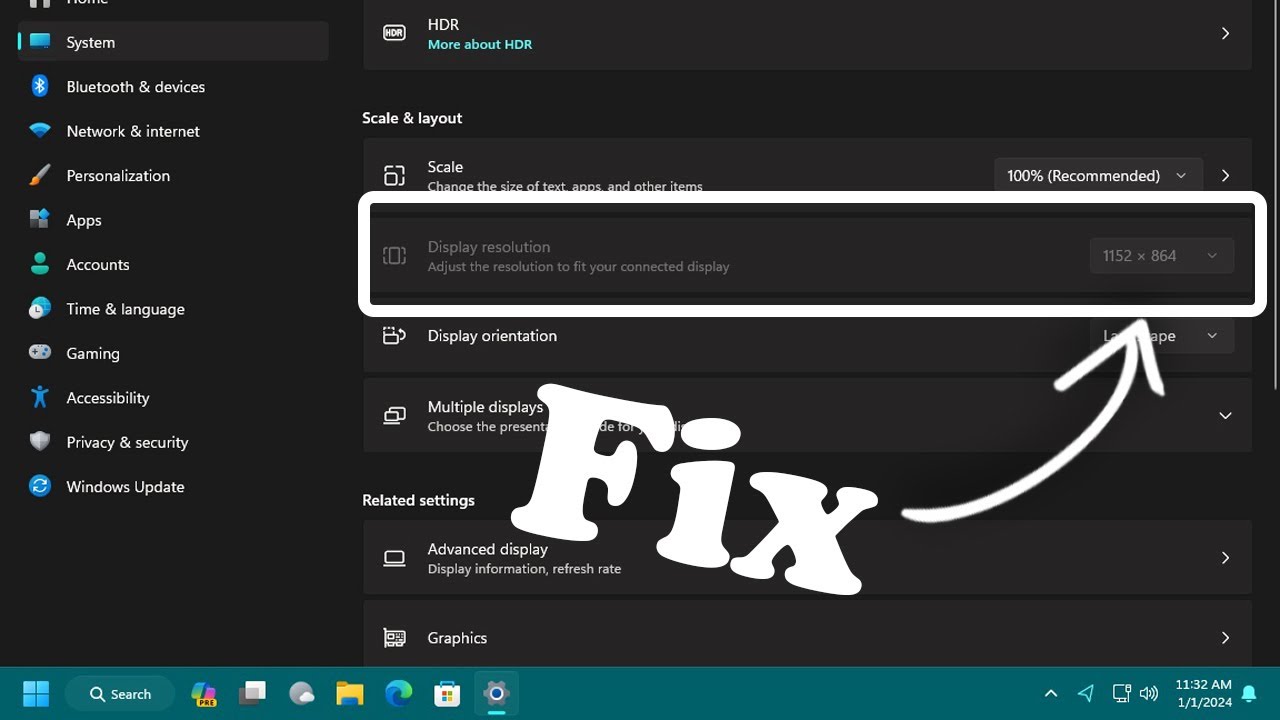Open Graphics row chevron
This screenshot has width=1280, height=720.
click(x=1225, y=638)
